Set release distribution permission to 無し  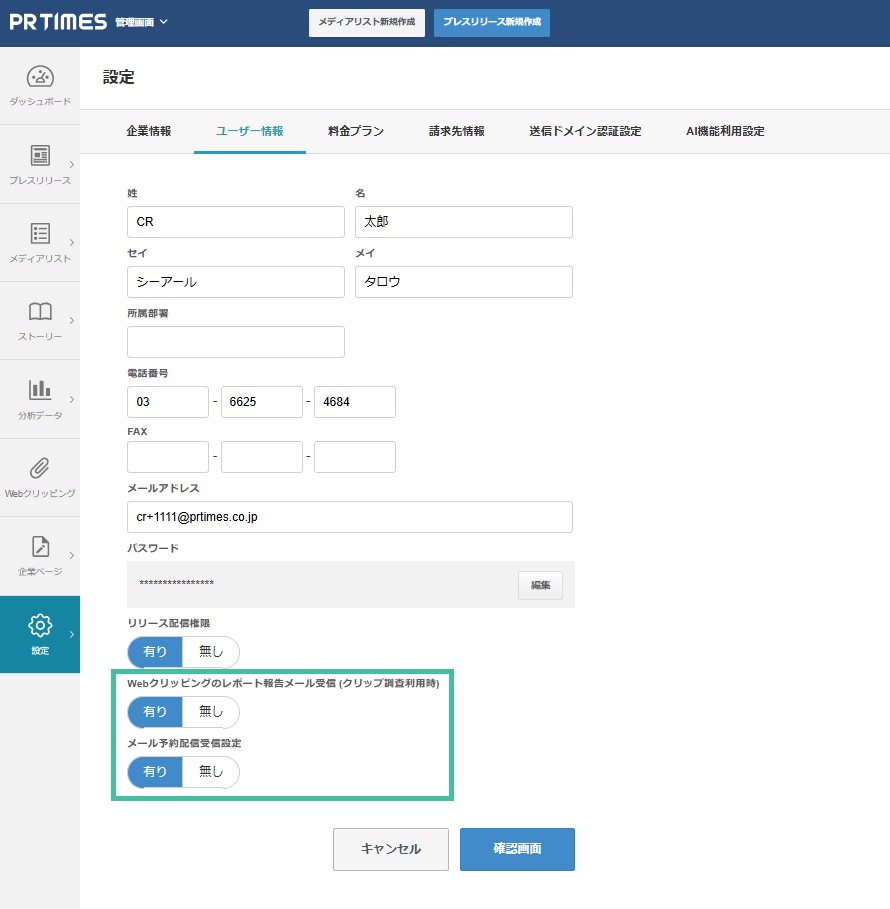[211, 652]
